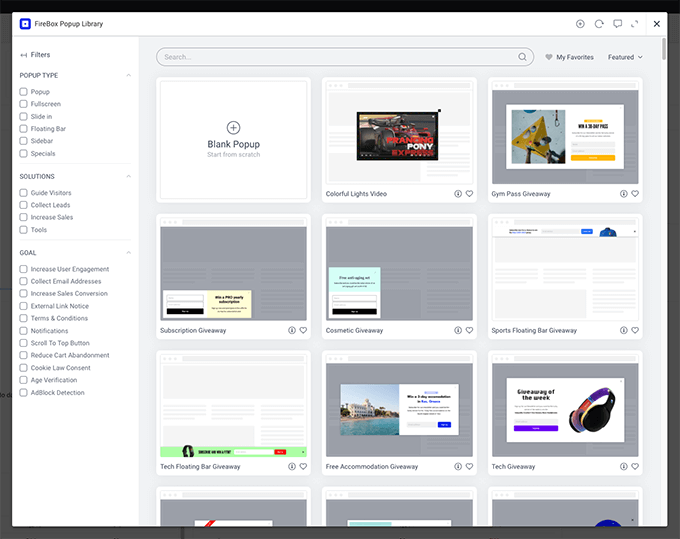Show info for Tech Giveaway

[x=624, y=467]
